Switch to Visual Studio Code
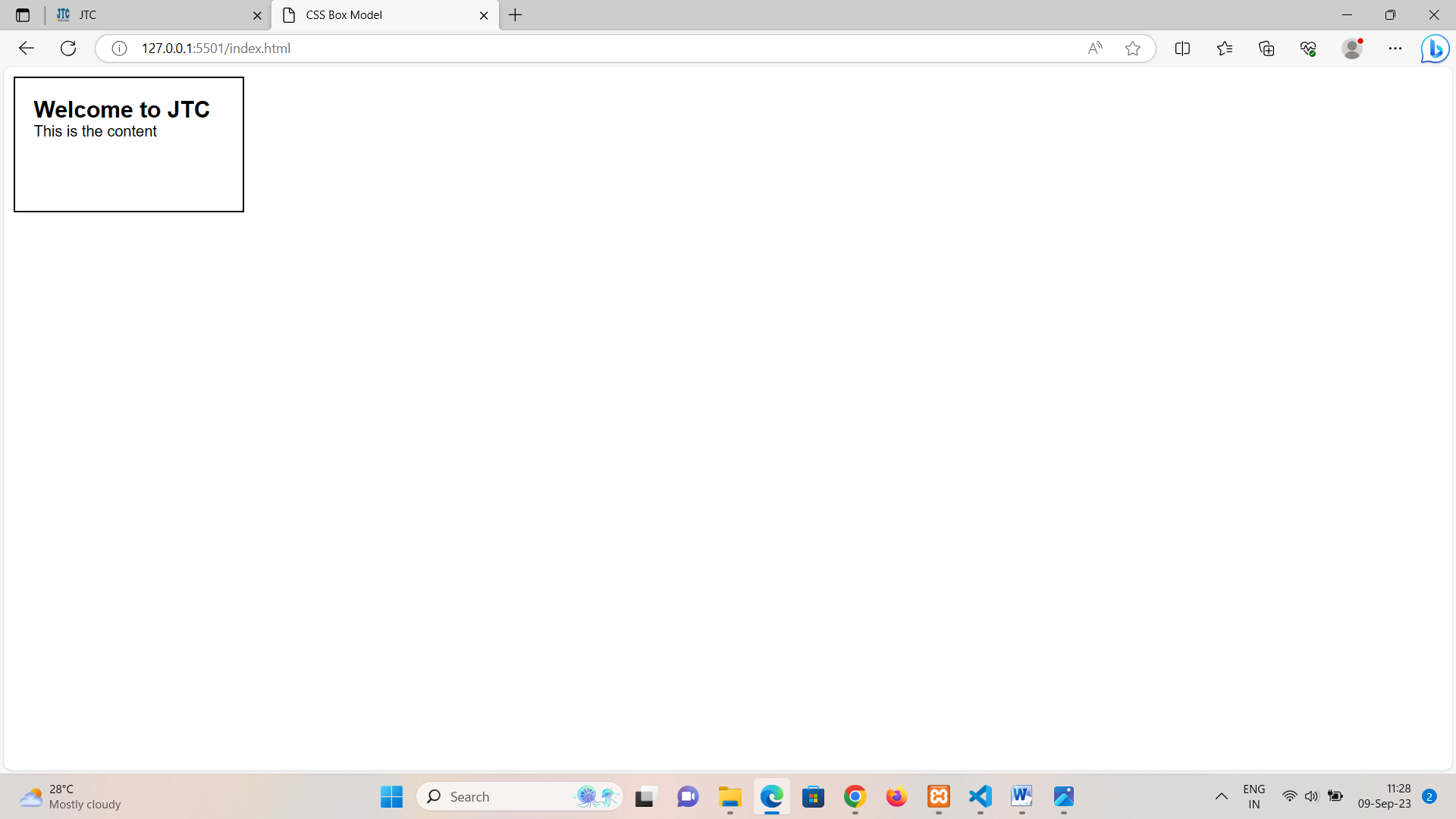 pos(981,797)
